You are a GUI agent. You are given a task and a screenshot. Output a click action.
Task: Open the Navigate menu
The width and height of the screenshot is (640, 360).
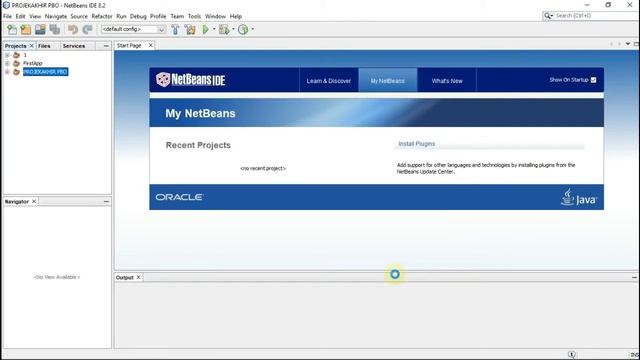56,16
